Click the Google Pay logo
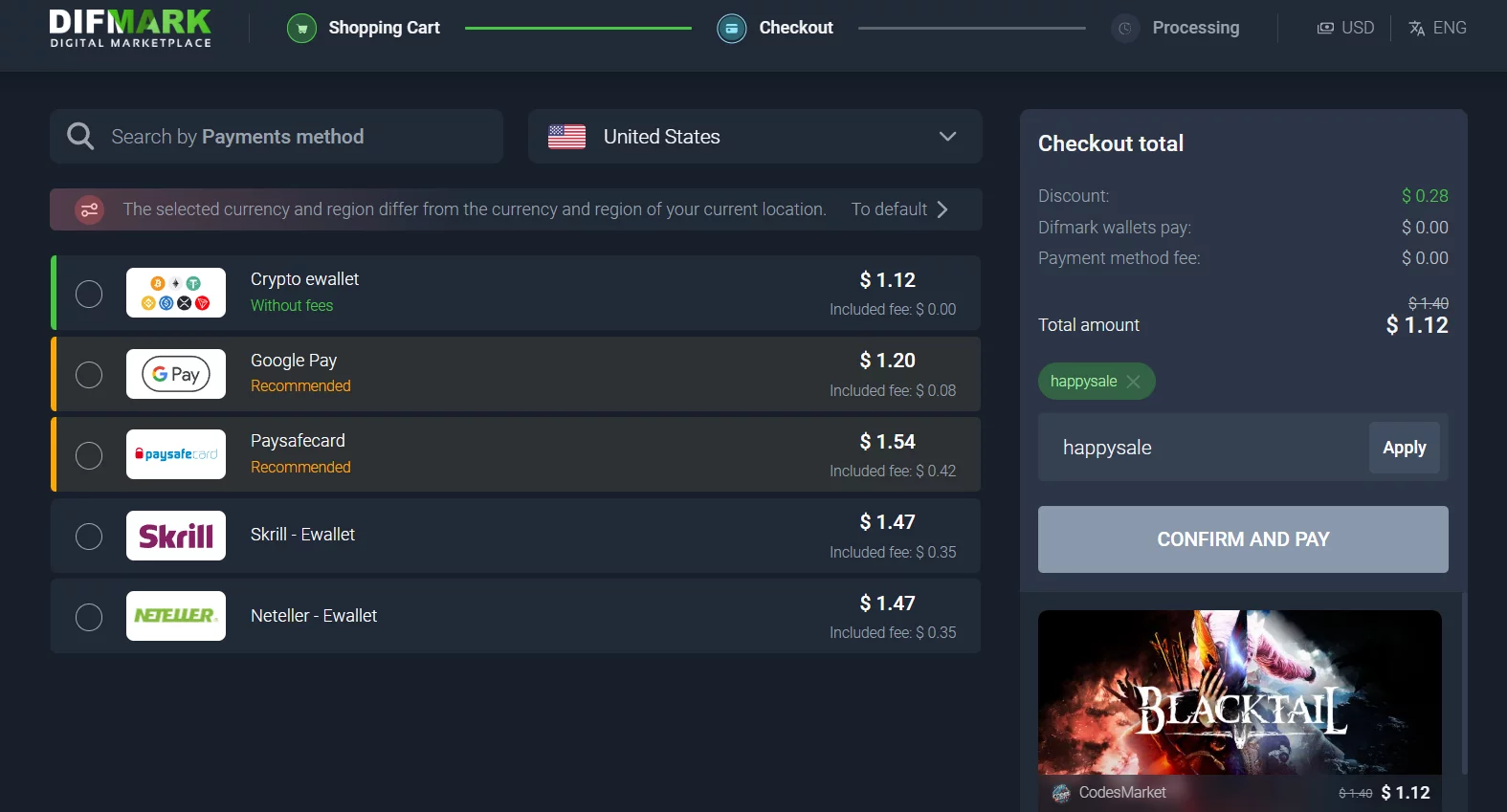This screenshot has height=812, width=1507. [176, 374]
